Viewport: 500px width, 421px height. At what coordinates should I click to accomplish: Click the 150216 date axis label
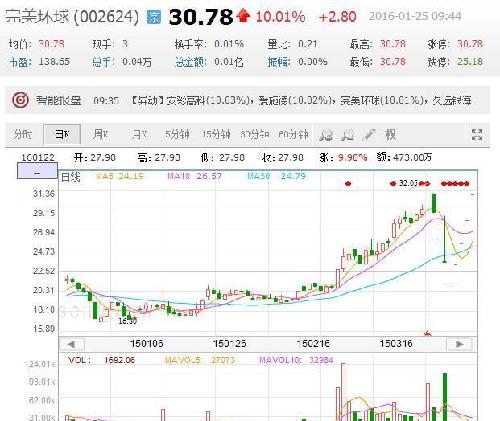coord(313,344)
